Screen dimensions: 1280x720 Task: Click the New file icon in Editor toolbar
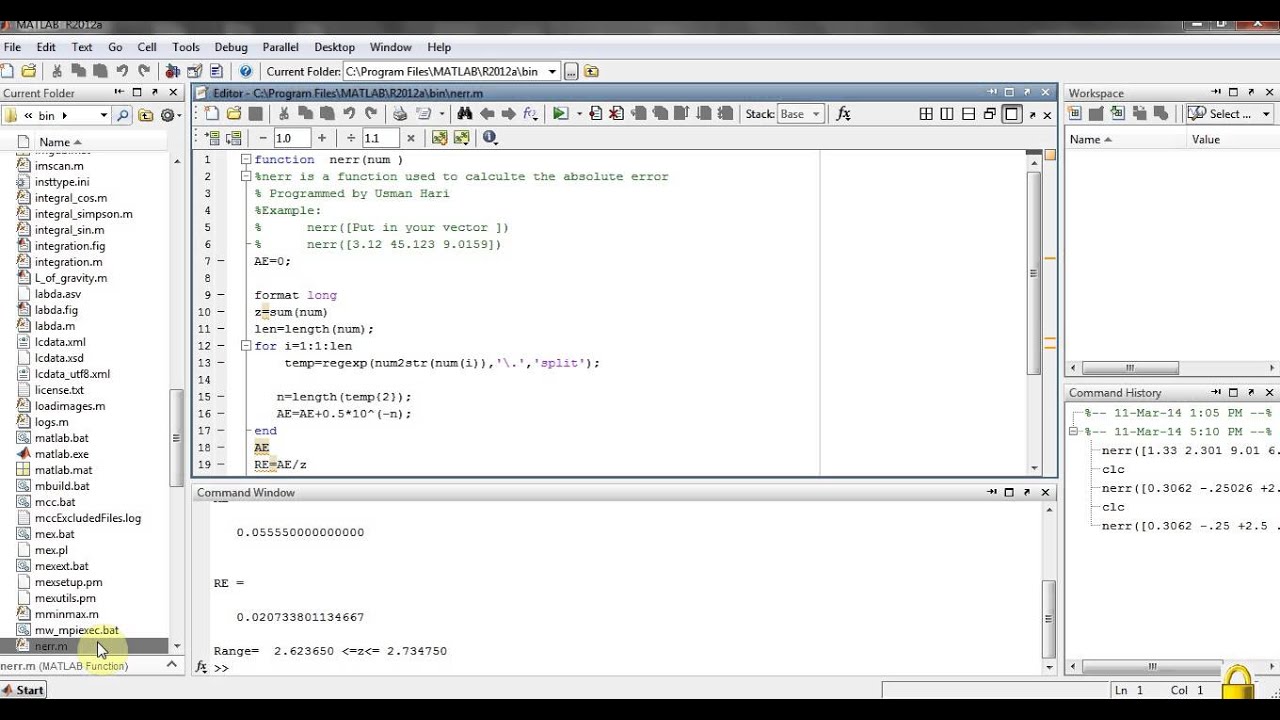point(212,114)
